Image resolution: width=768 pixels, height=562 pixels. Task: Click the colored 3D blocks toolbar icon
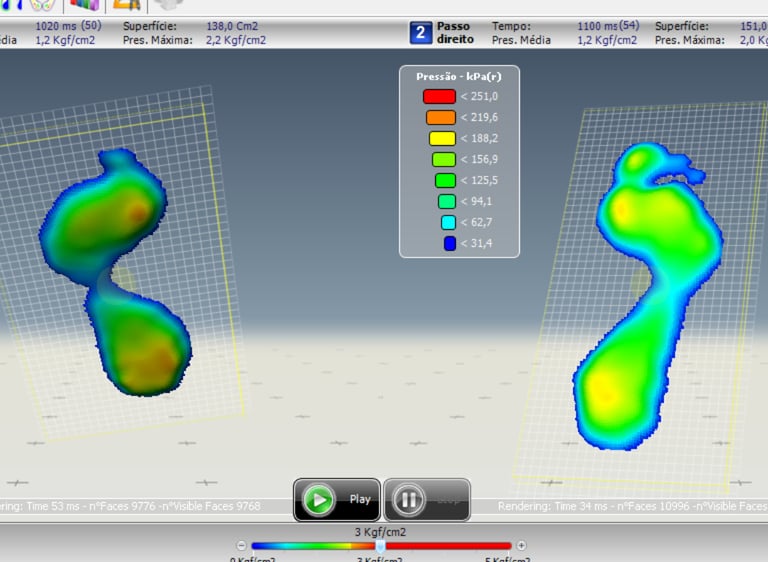[85, 5]
